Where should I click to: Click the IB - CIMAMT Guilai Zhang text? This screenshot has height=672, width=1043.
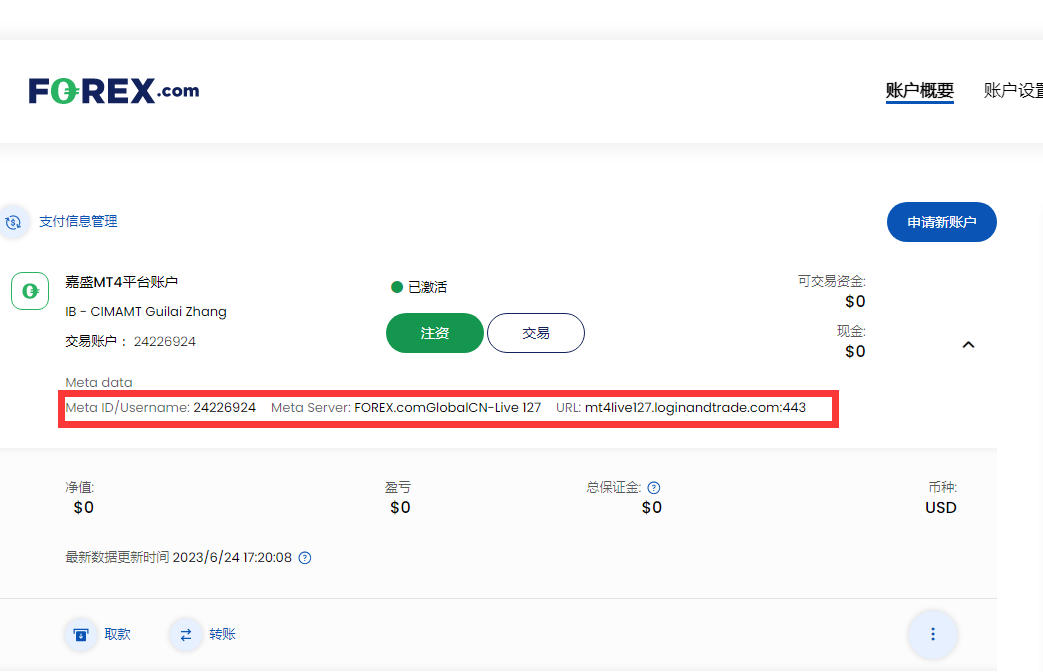146,312
